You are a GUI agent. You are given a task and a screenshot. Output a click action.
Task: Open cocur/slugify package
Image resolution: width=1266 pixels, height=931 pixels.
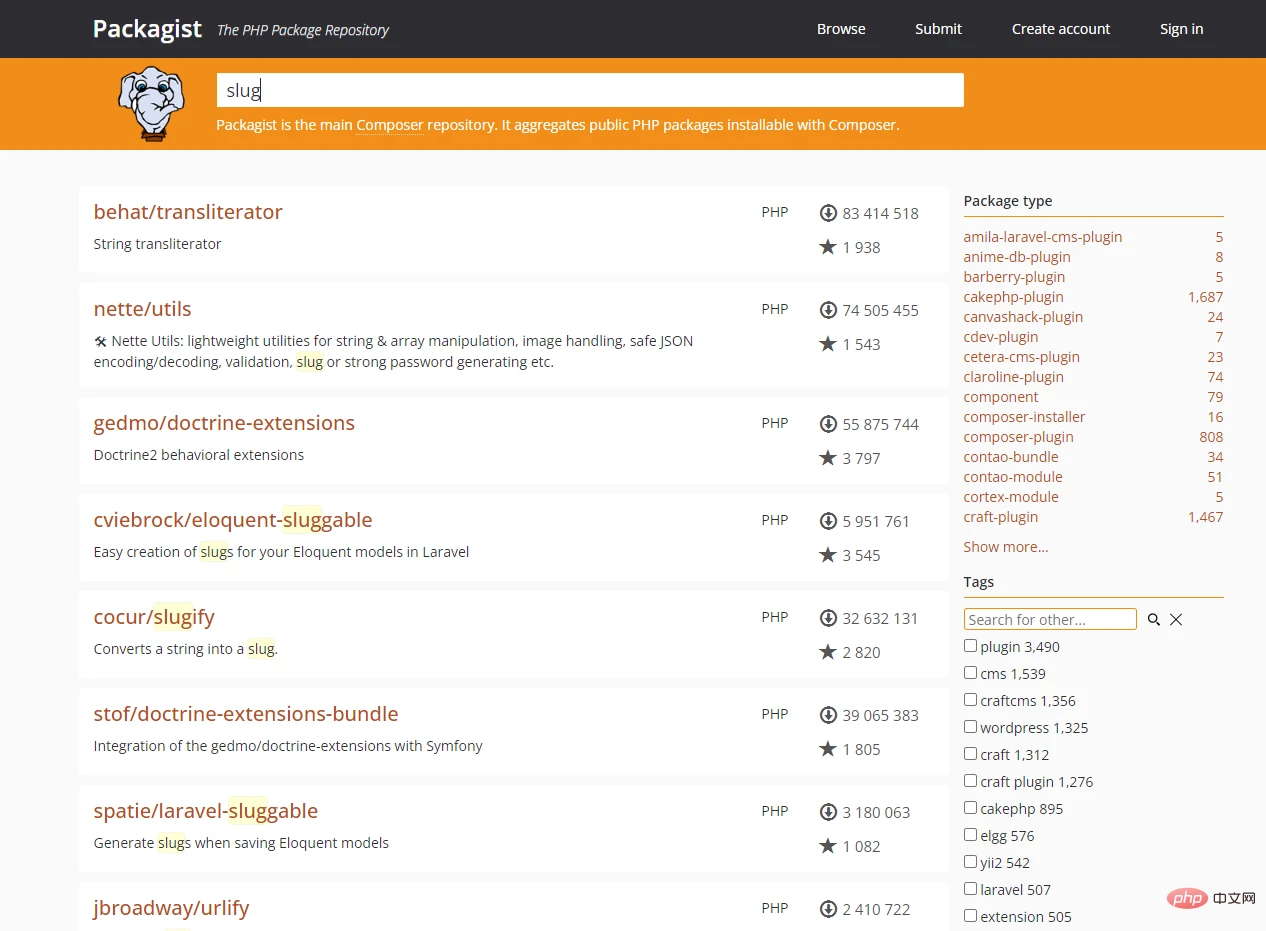[x=154, y=617]
